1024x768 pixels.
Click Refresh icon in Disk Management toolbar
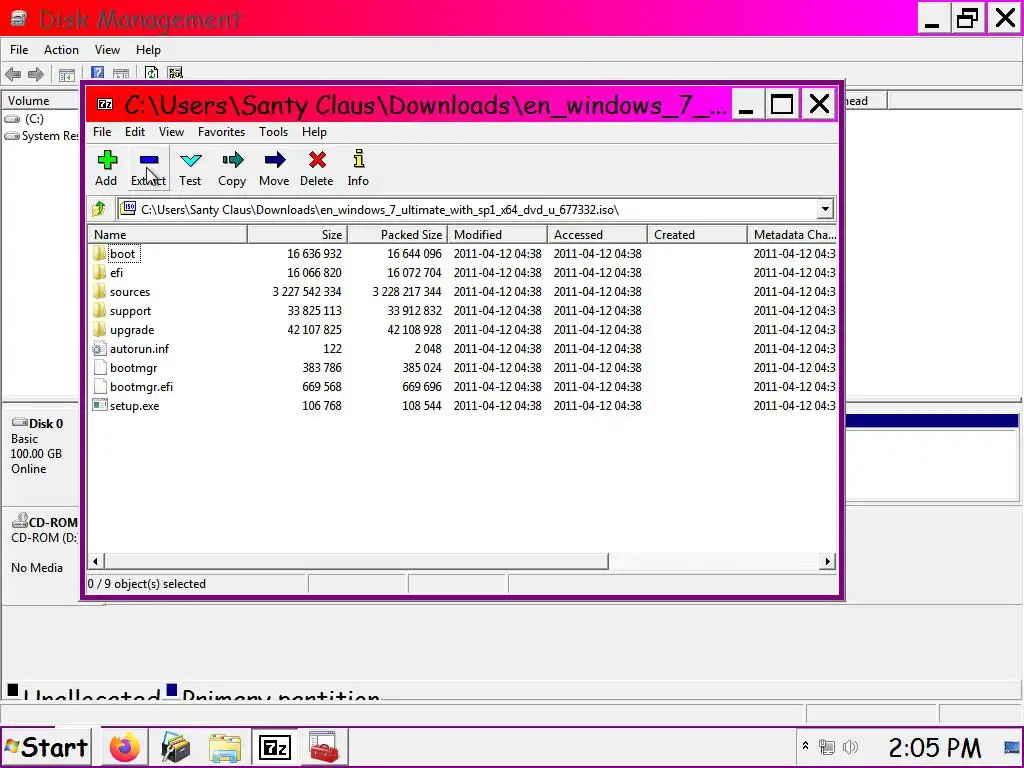(152, 73)
